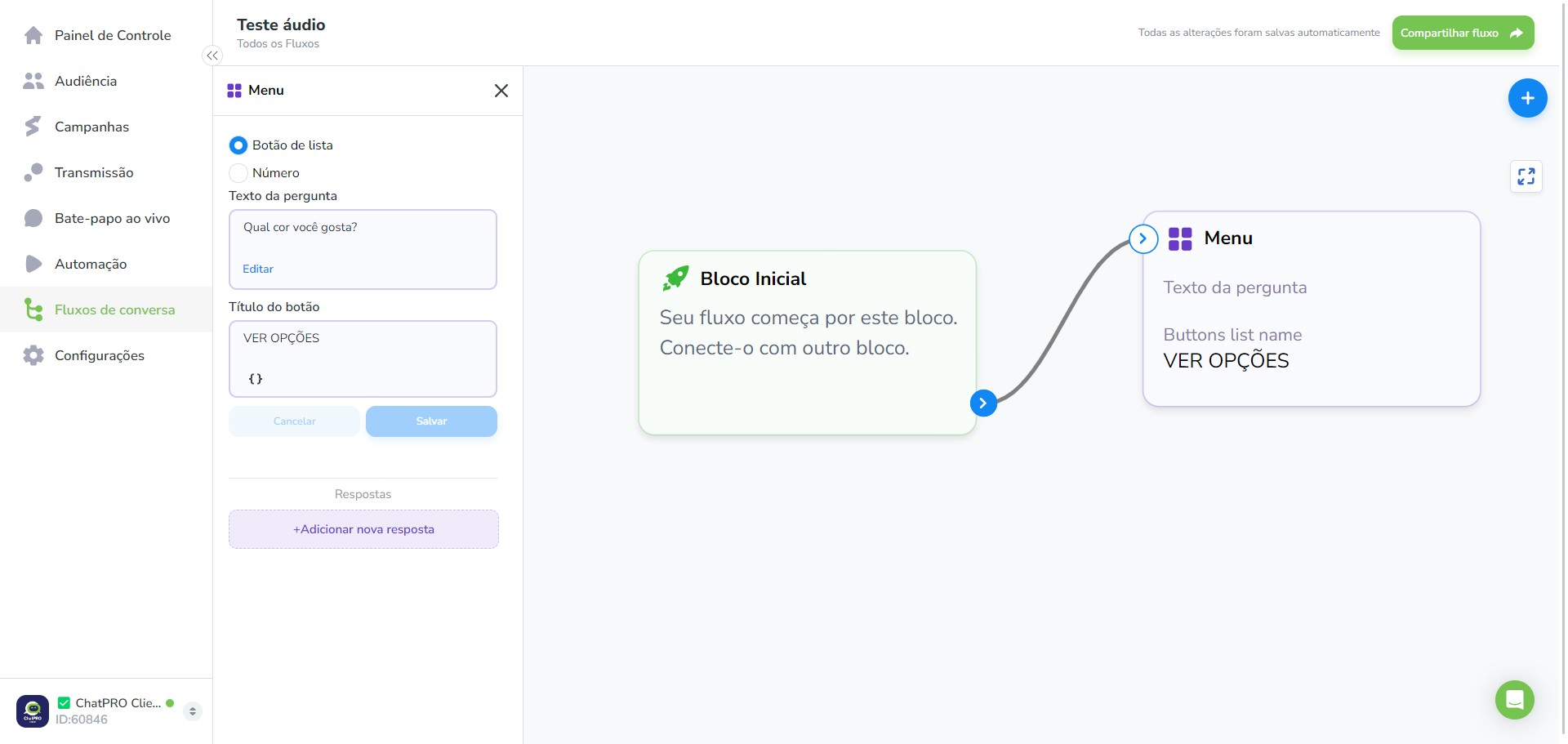Click the Bloco Inicial output connector arrow

tap(983, 403)
